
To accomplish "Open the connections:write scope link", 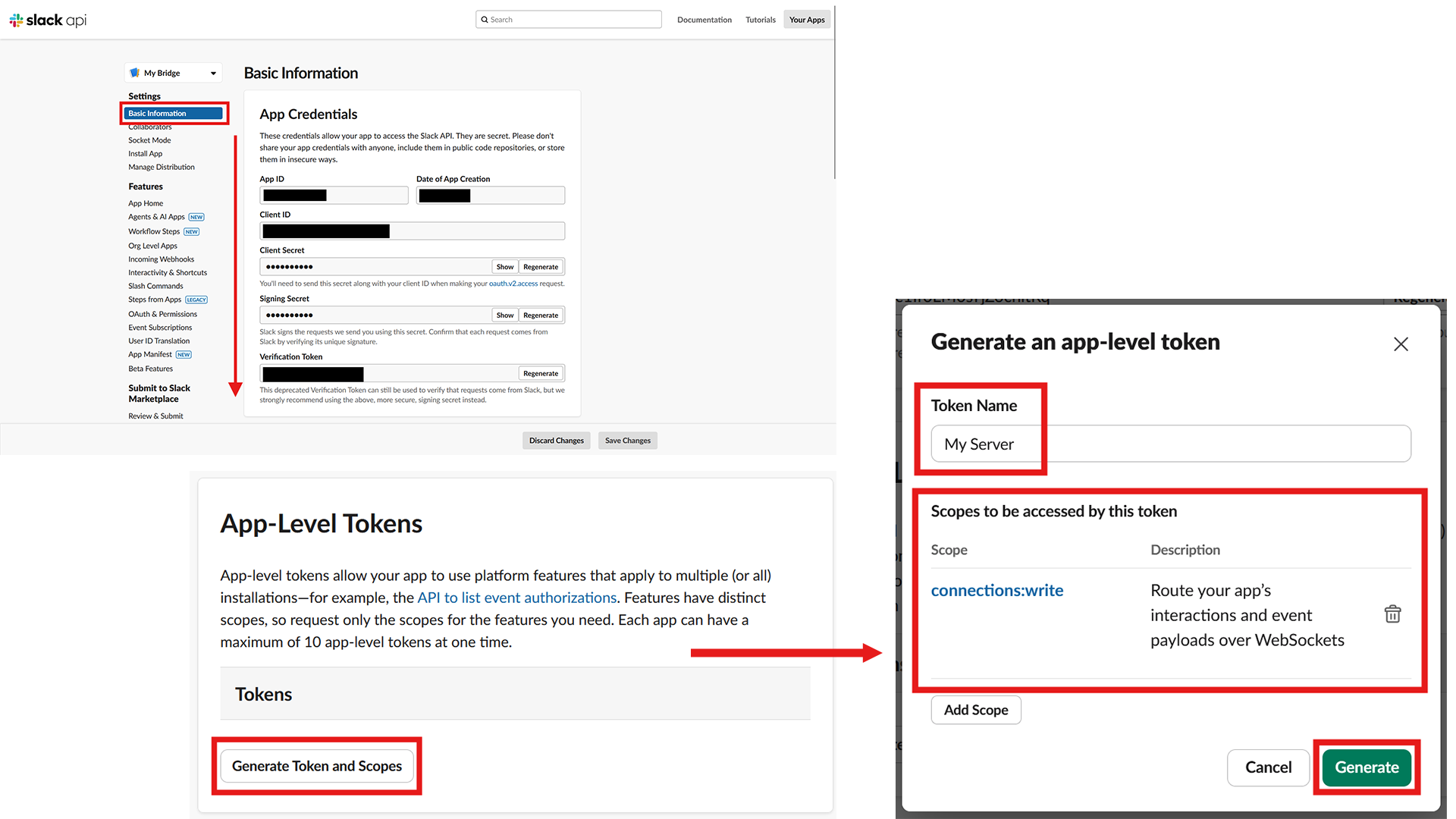I will [x=997, y=591].
